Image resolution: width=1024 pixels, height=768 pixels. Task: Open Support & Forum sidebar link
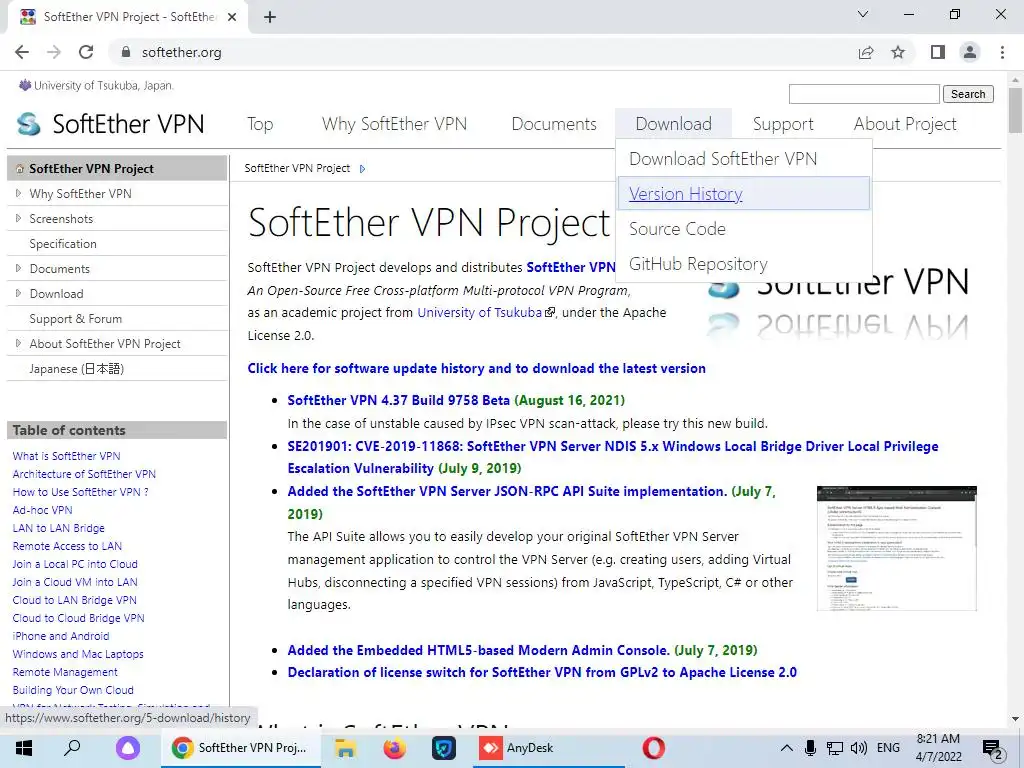coord(76,319)
